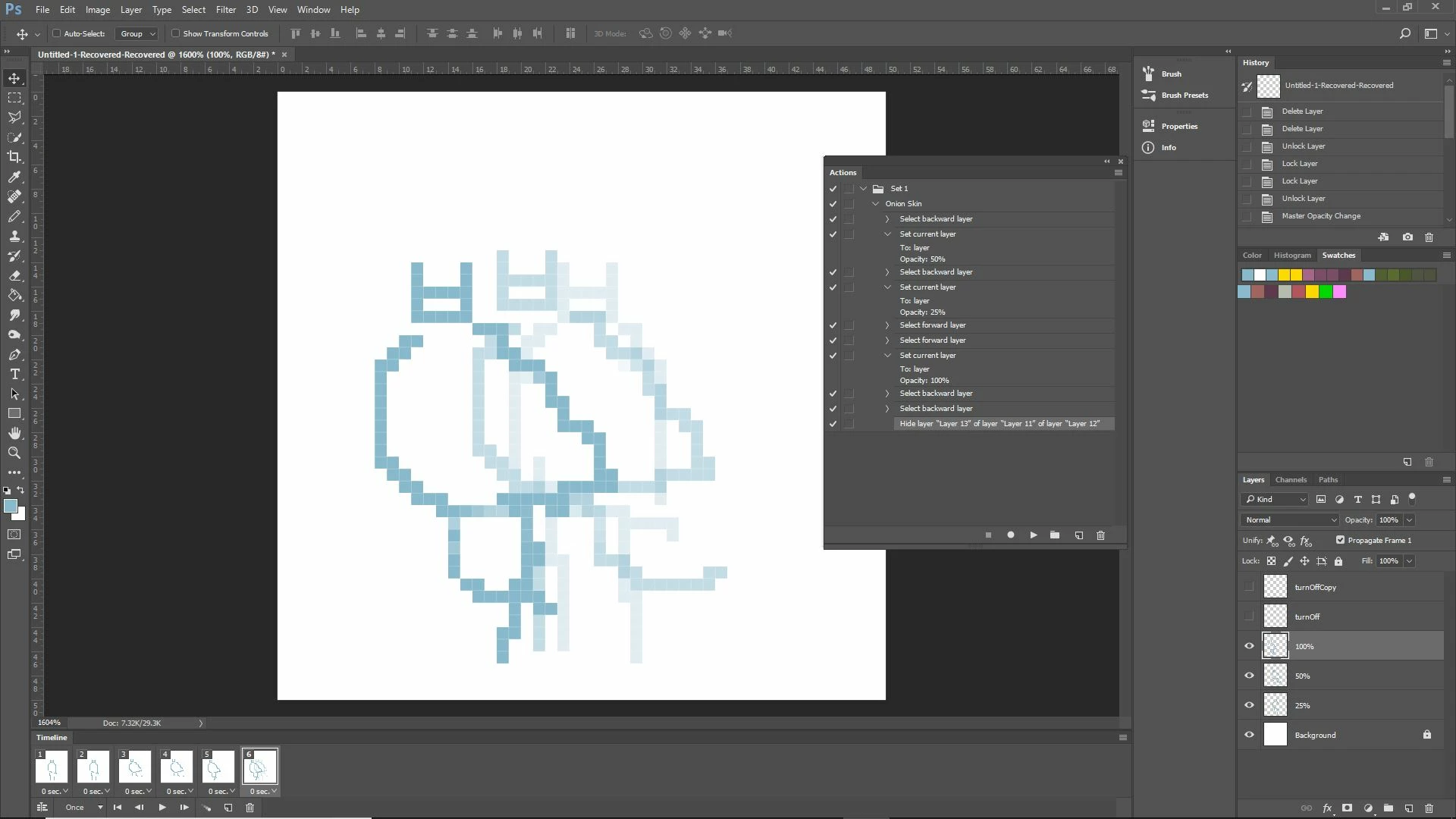
Task: Switch to the Channels tab
Action: tap(1291, 480)
